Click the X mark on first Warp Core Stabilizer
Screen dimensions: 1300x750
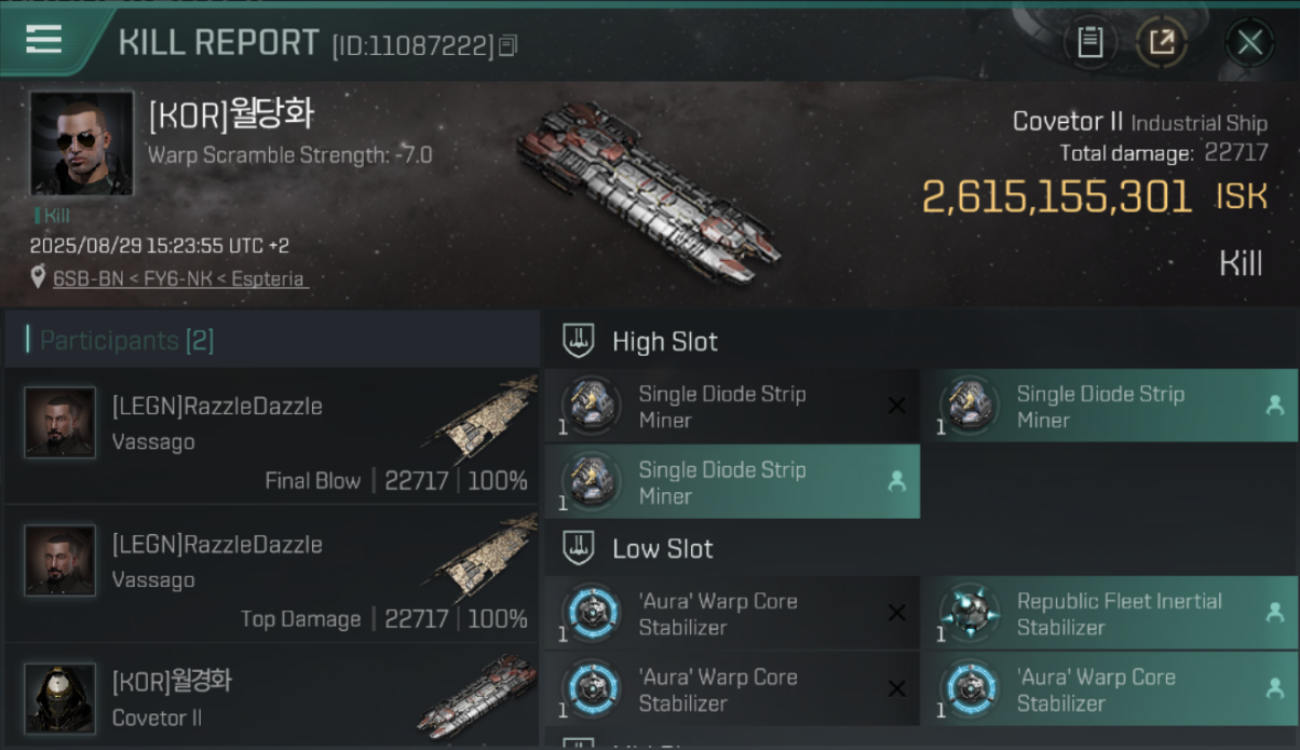(897, 613)
